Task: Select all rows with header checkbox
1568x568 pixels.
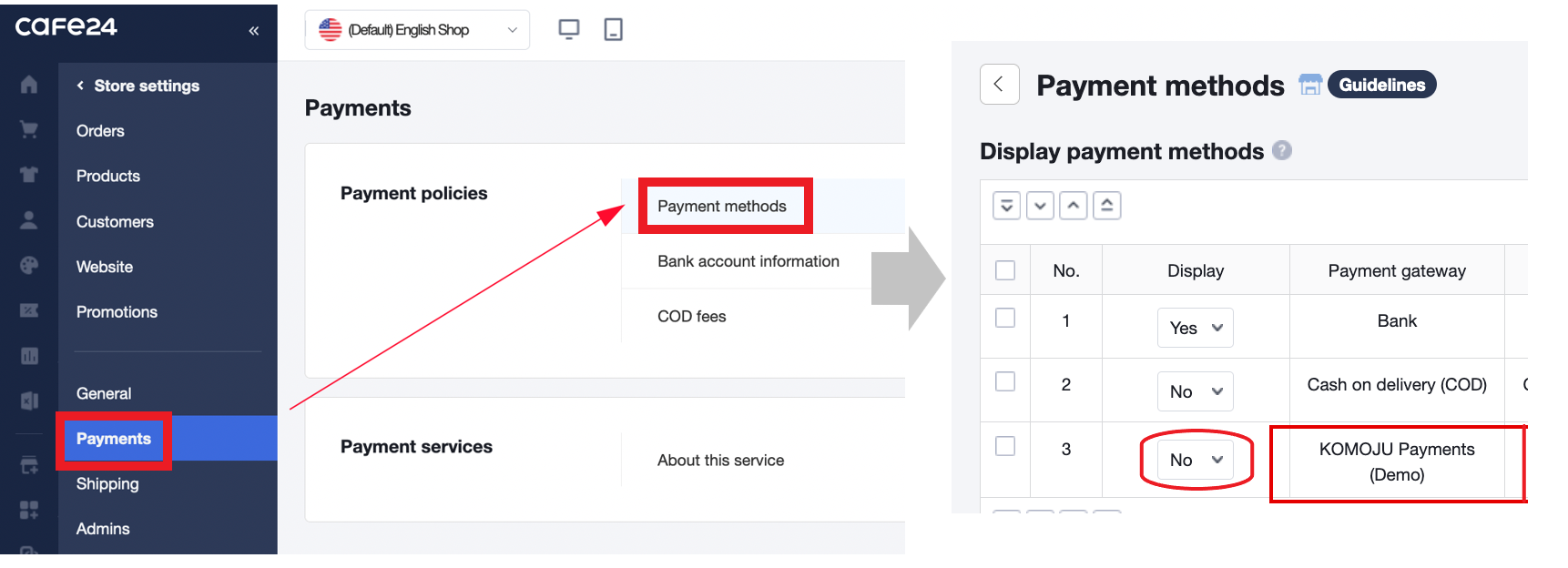Action: tap(1005, 270)
